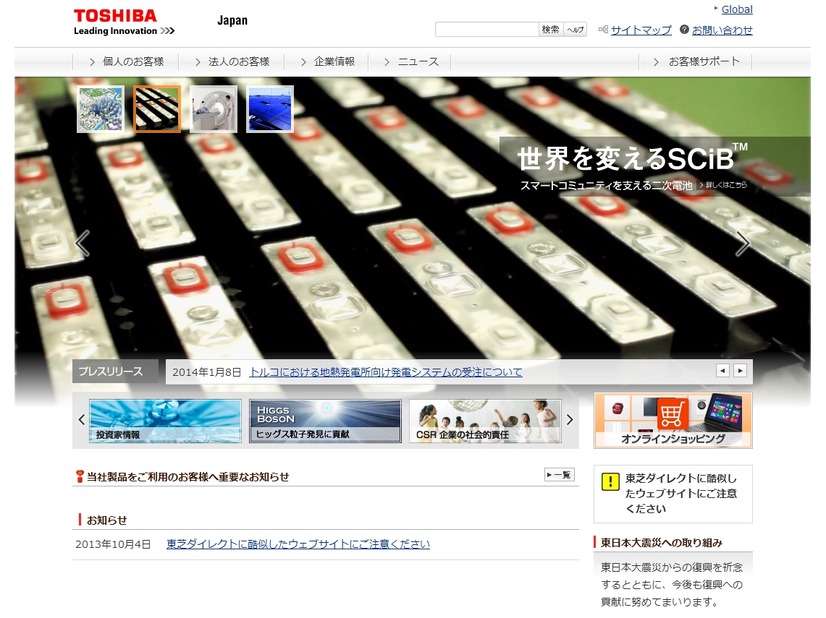Focus the site search input field

pos(487,30)
